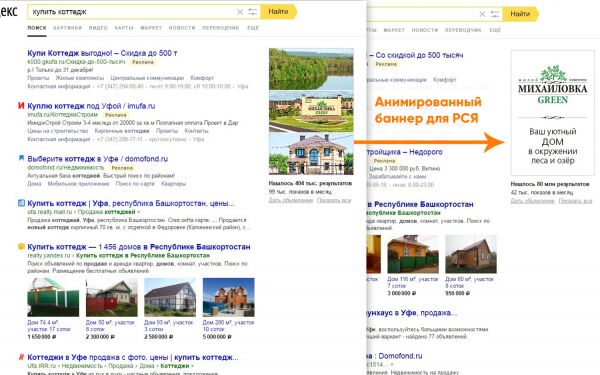This screenshot has height=375, width=600.
Task: Open the 'таунхаус в Уфе, продажа' result in the right window
Action: 412,313
